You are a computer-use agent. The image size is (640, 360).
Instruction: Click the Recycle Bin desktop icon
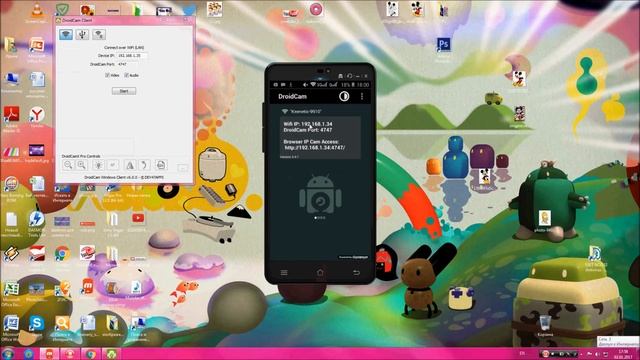[545, 323]
